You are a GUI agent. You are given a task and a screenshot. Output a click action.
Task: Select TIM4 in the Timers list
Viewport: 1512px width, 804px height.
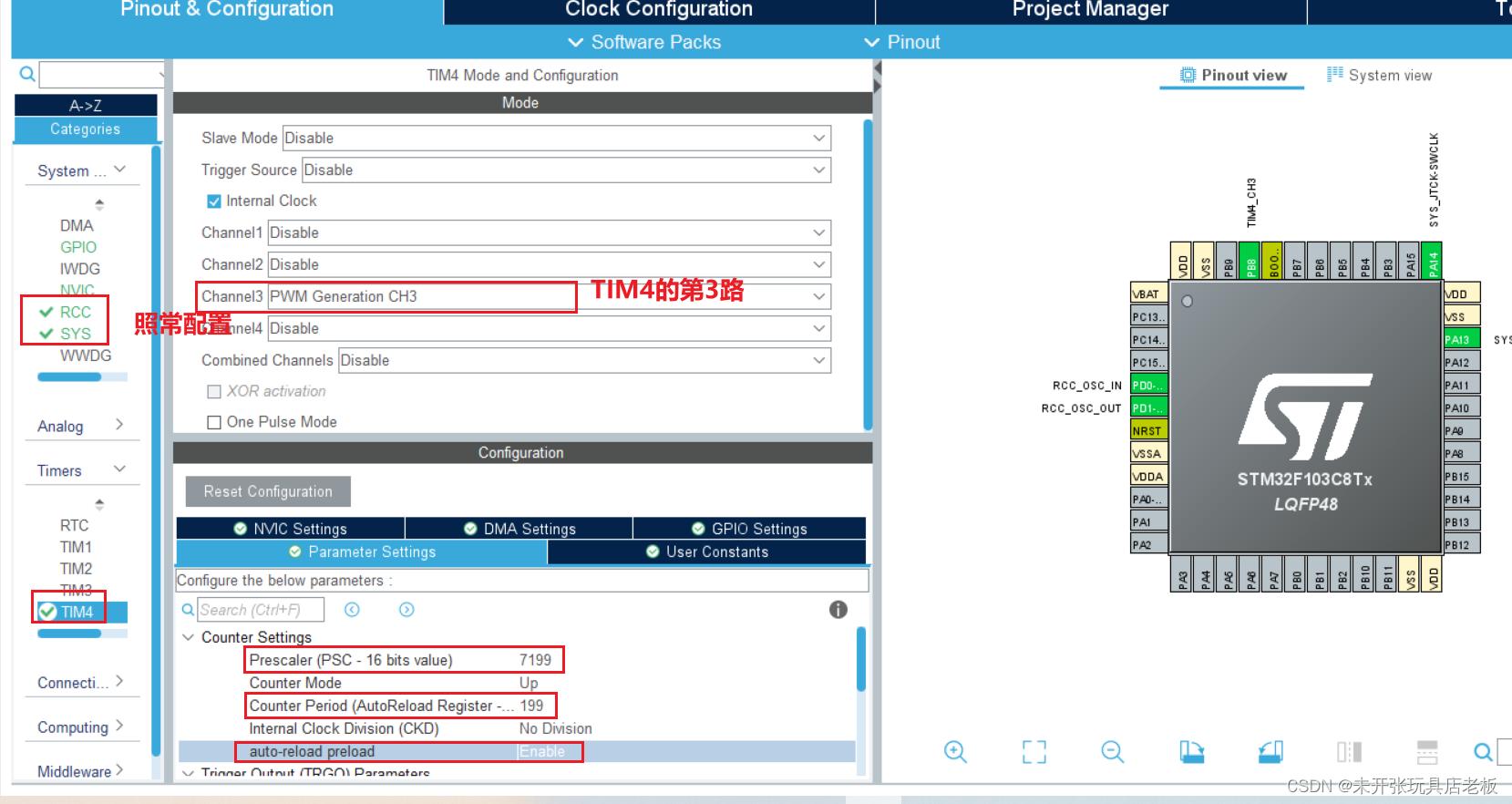click(77, 612)
